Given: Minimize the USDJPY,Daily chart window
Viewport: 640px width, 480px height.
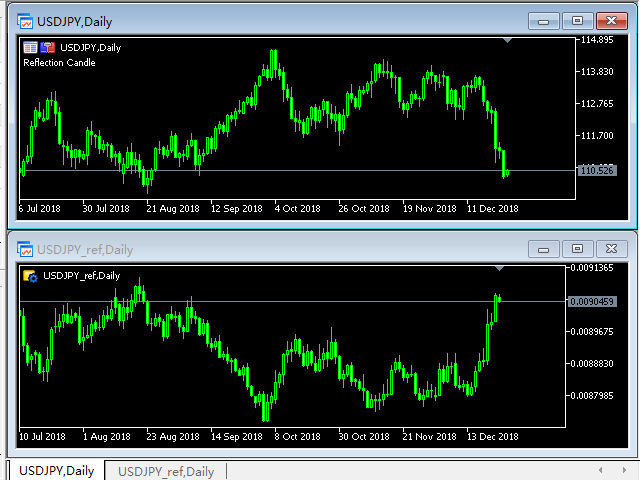Looking at the screenshot, I should pos(543,21).
